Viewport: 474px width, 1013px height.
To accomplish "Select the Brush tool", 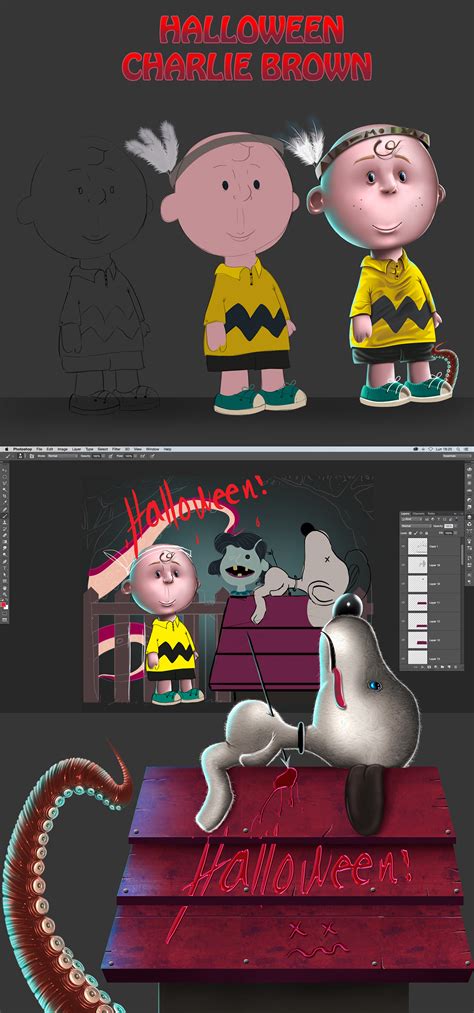I will point(5,516).
